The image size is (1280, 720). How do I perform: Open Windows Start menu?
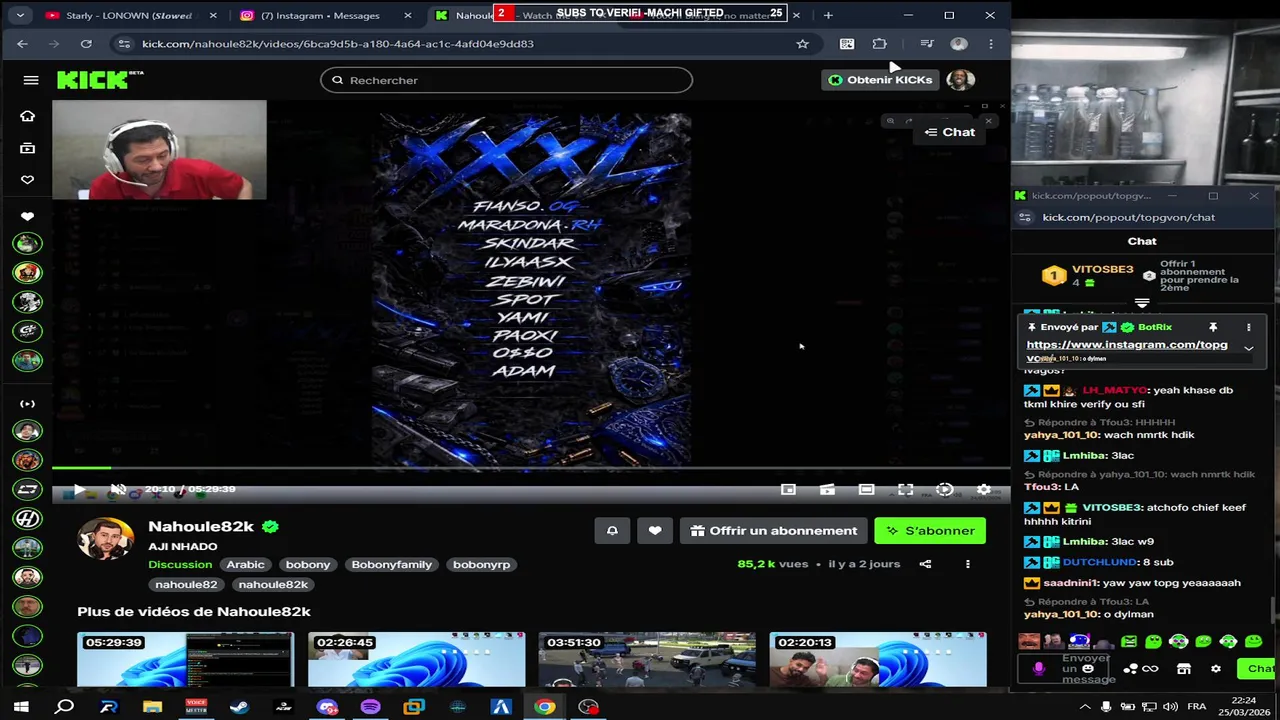coord(21,707)
